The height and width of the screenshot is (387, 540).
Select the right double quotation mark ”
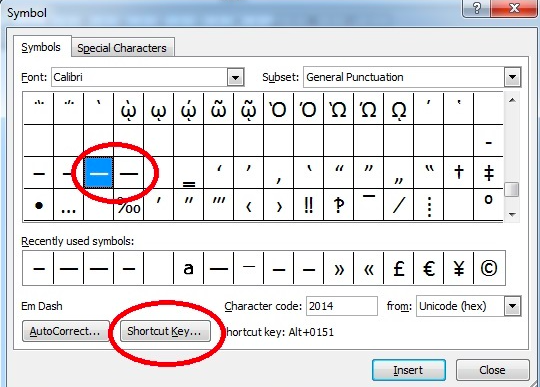pos(368,173)
